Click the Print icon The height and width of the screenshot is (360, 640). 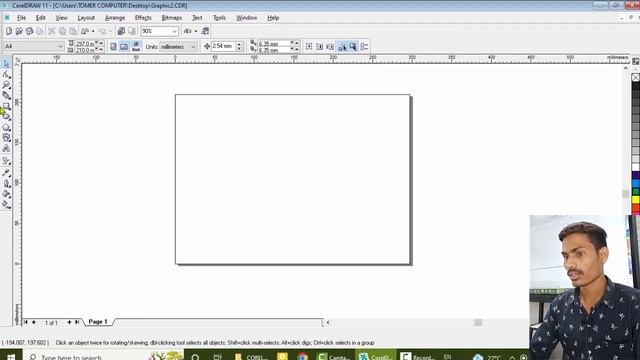click(40, 31)
